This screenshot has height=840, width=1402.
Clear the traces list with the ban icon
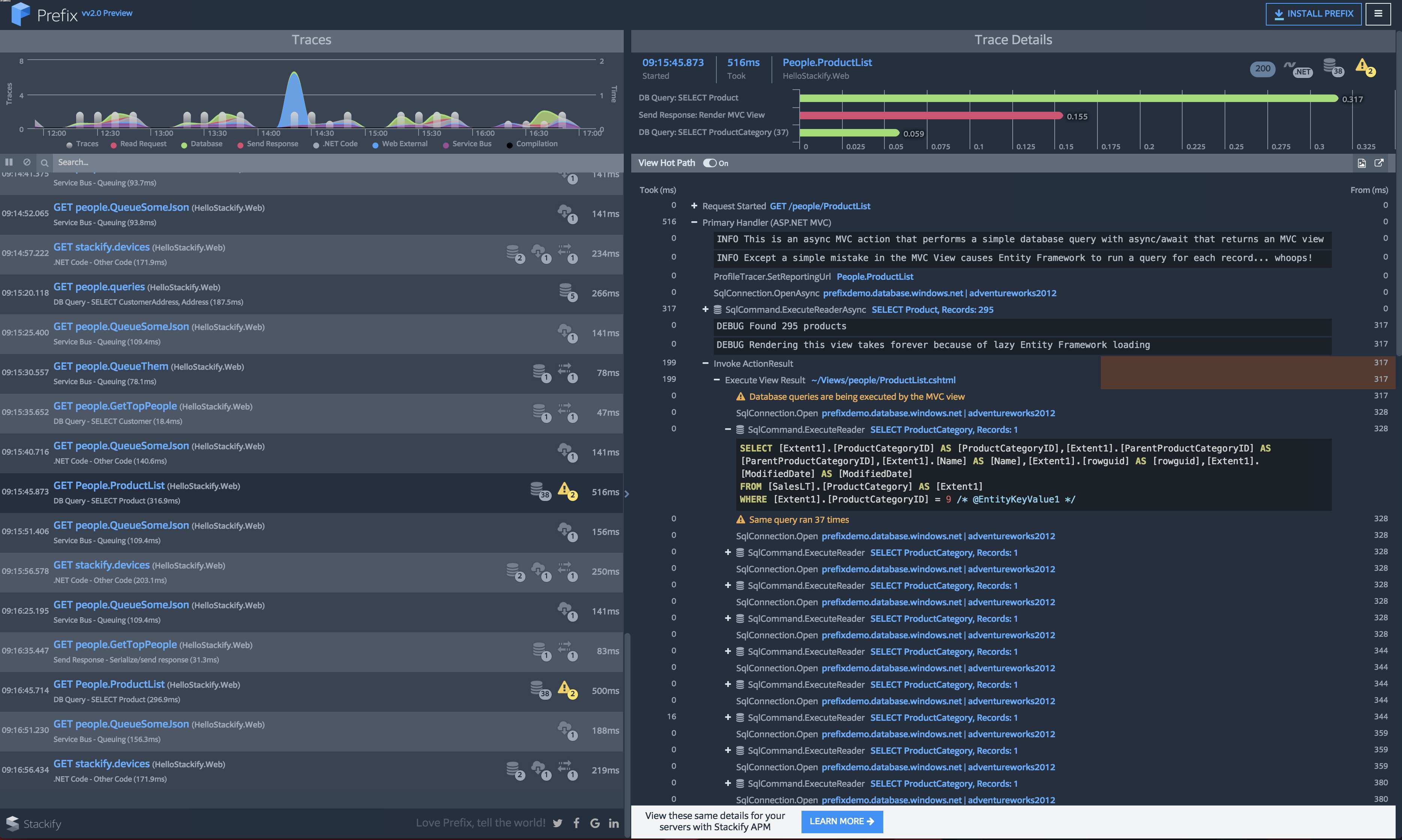(x=27, y=162)
